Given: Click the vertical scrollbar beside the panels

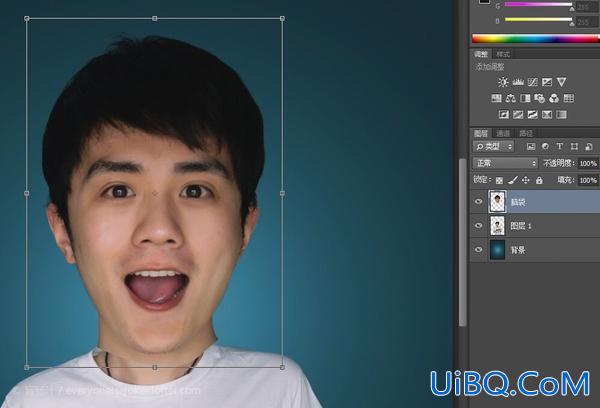Looking at the screenshot, I should point(463,242).
